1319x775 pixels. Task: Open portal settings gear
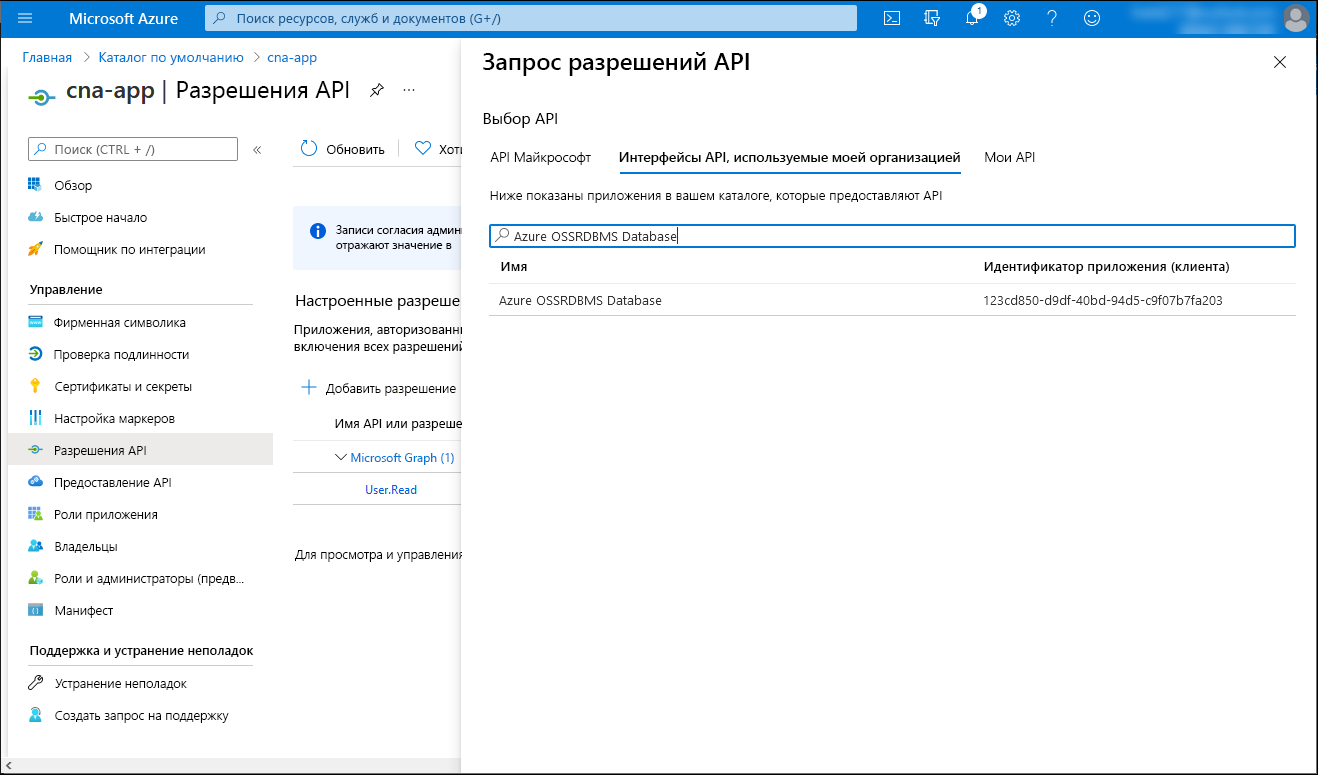(x=1012, y=18)
